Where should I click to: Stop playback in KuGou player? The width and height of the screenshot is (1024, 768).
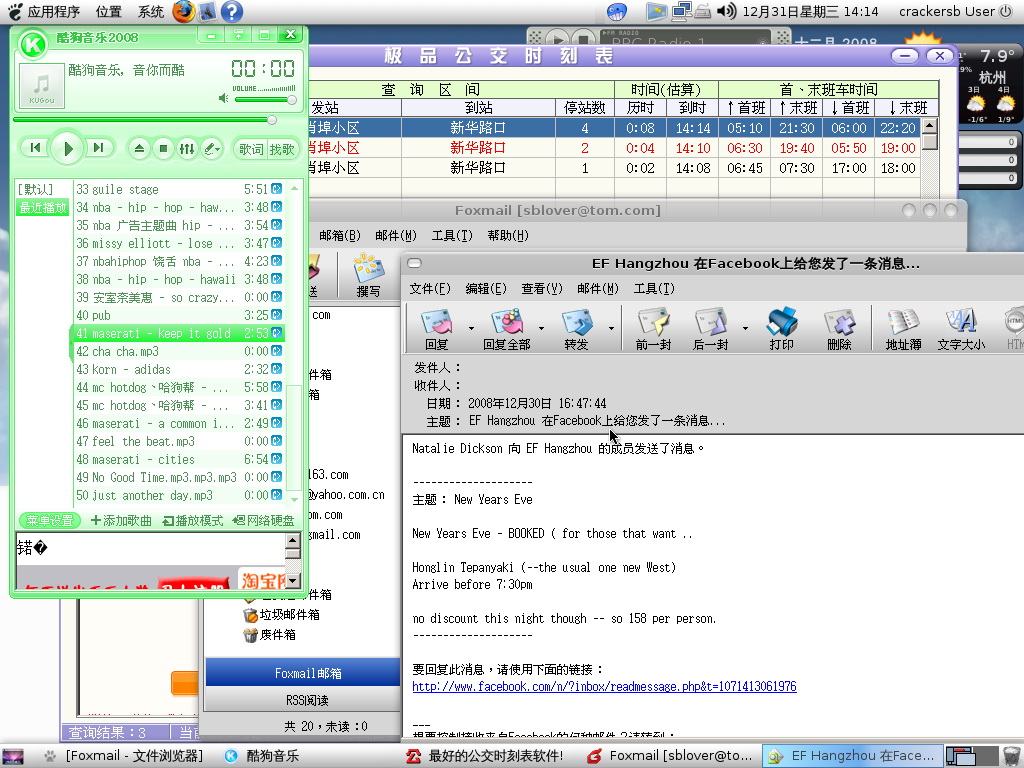(x=163, y=149)
